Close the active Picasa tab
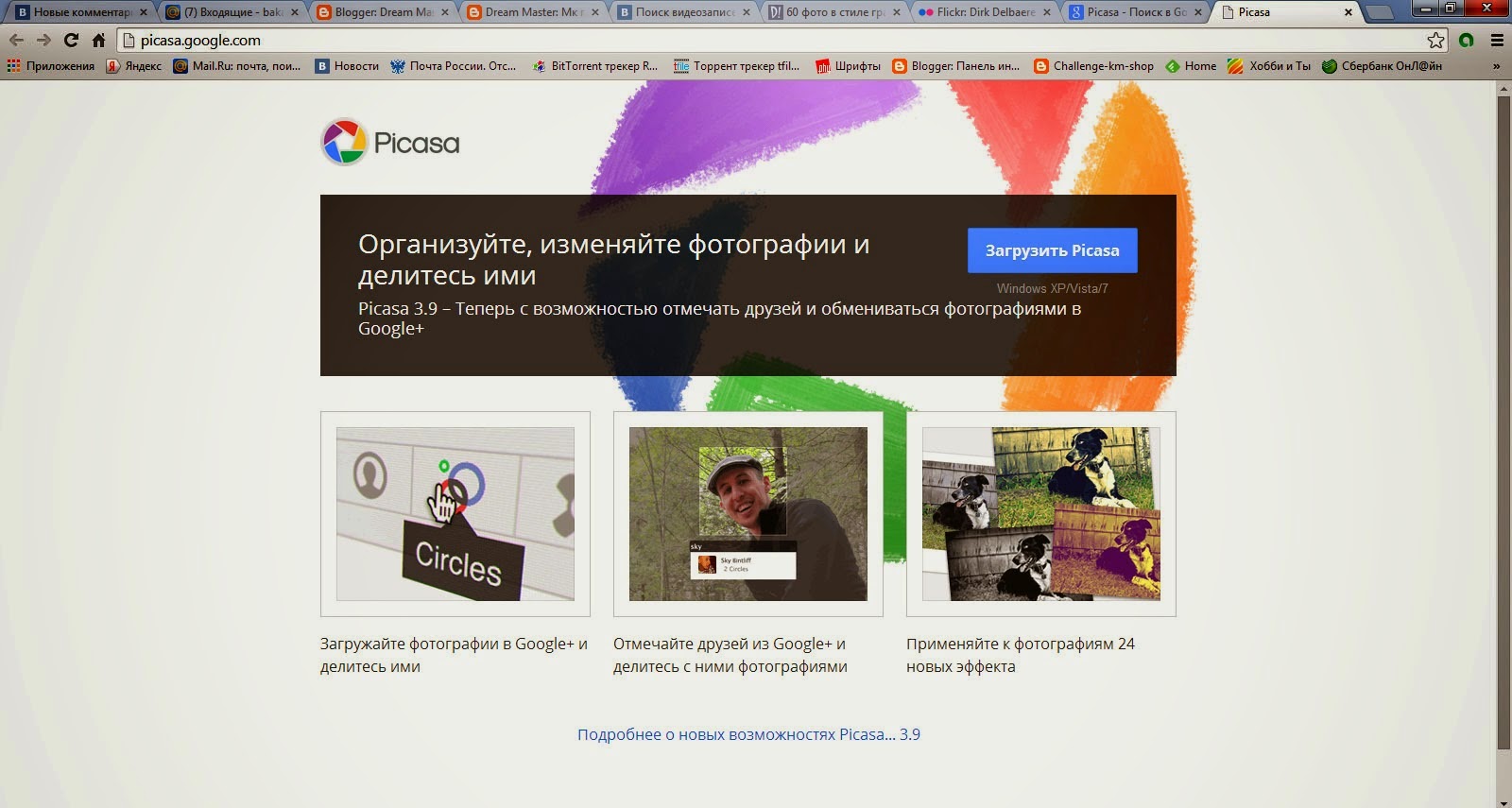Screen dimensions: 1512x808 tap(1349, 12)
